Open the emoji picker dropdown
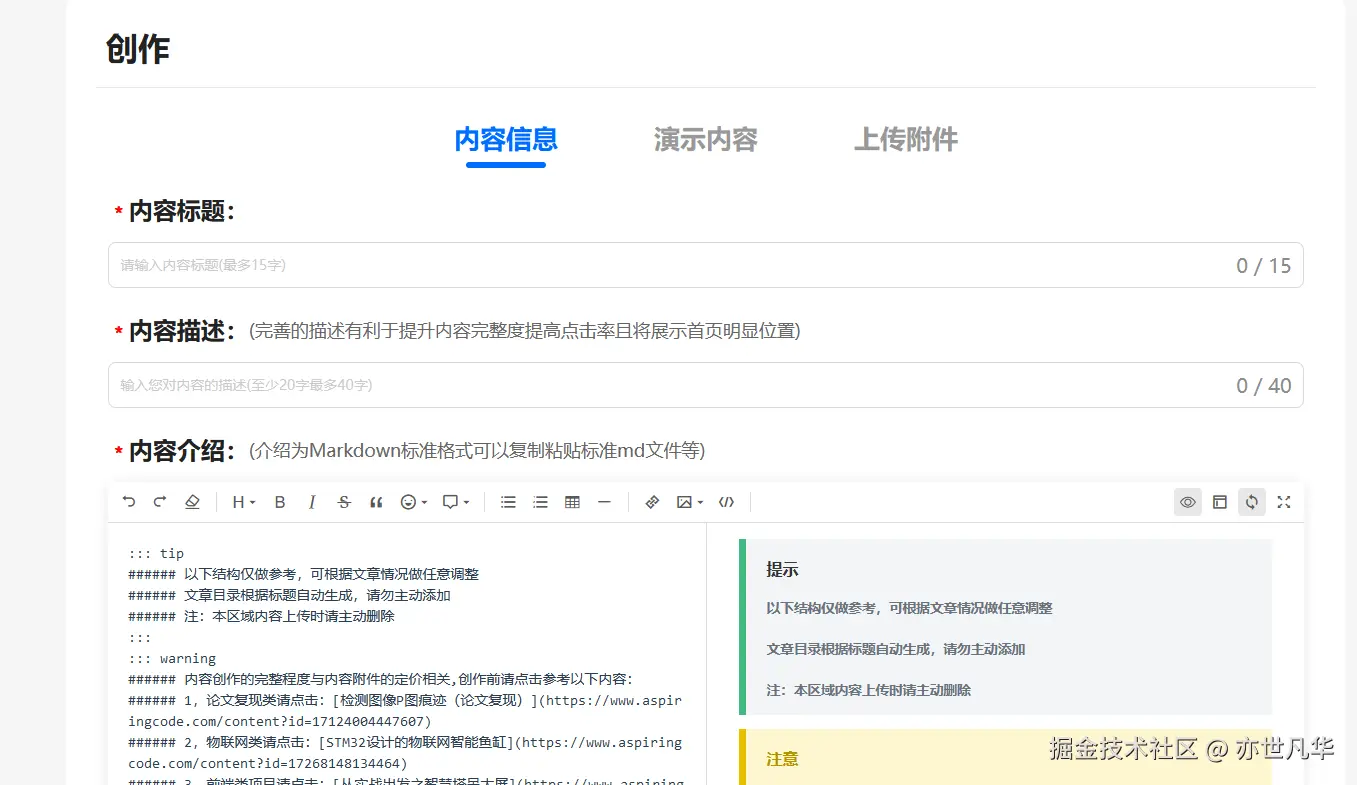The image size is (1357, 785). tap(410, 501)
